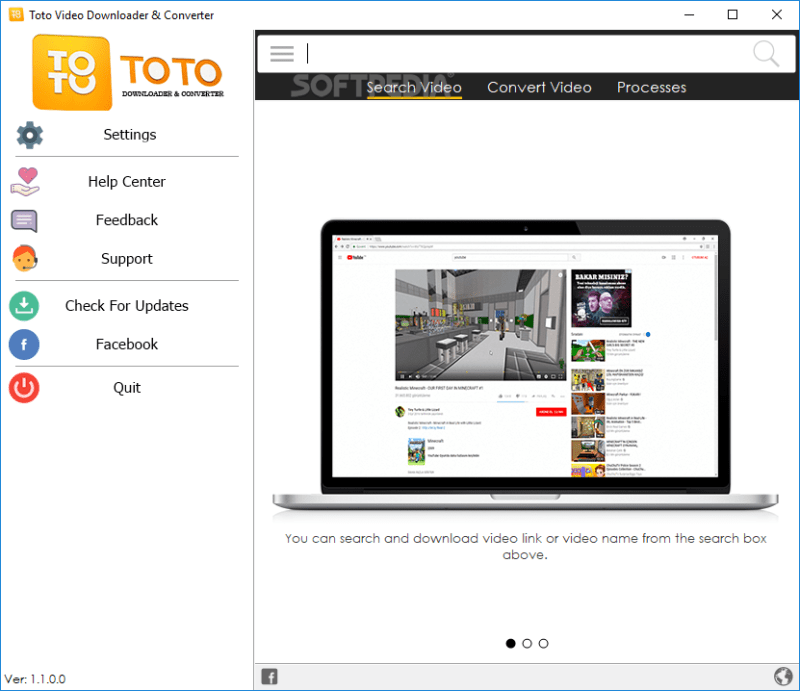Click the 'Ver: 1.1.0.0' version text

click(x=35, y=679)
